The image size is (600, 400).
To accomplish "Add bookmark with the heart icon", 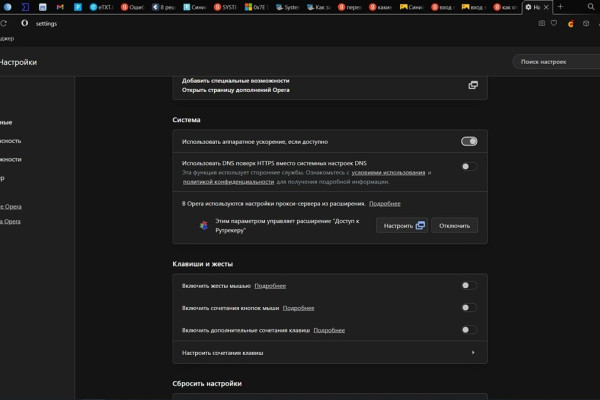I will (x=554, y=23).
